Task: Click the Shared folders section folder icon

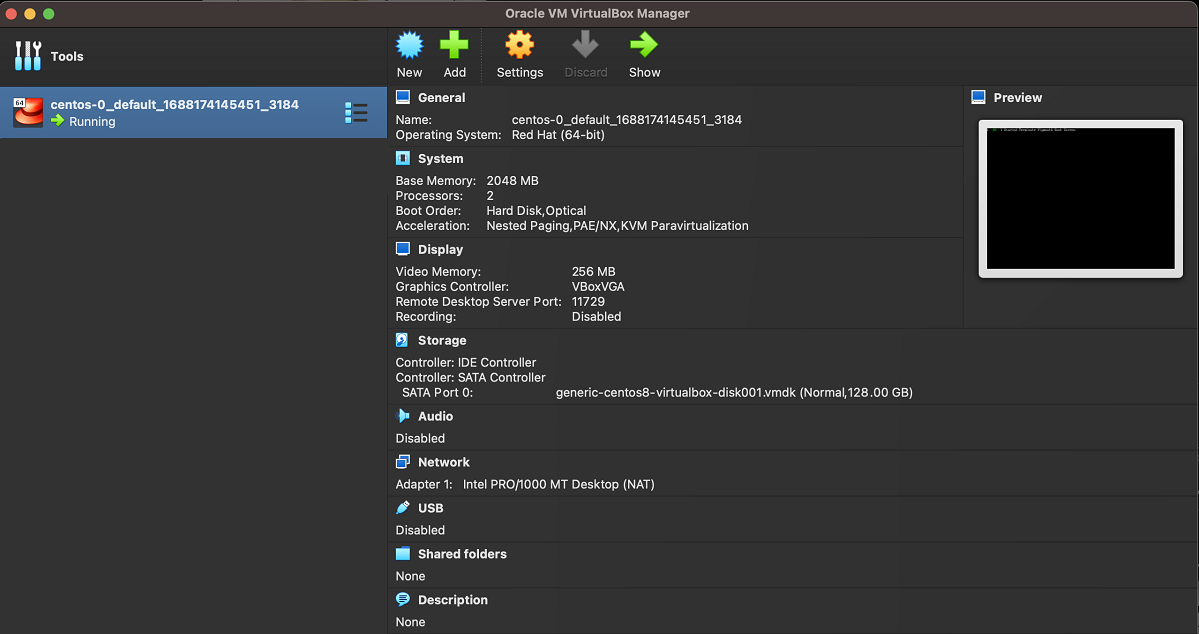Action: [x=403, y=554]
